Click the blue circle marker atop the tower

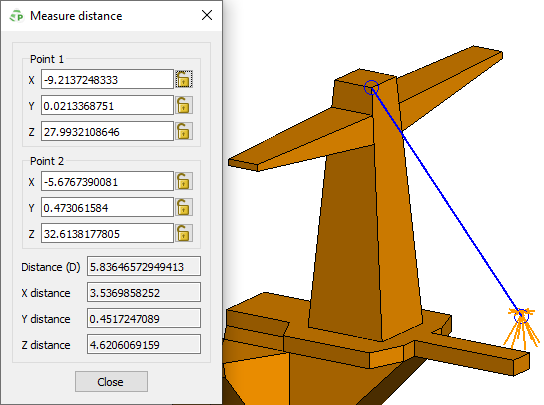(371, 87)
